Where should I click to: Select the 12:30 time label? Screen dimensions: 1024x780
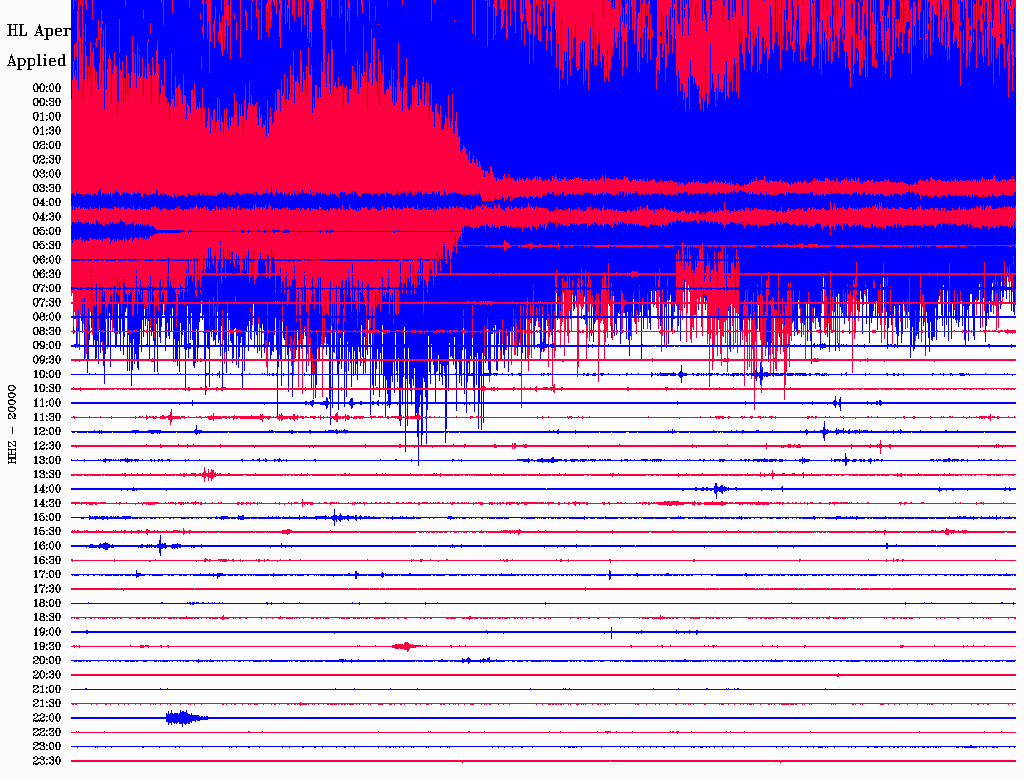point(47,446)
